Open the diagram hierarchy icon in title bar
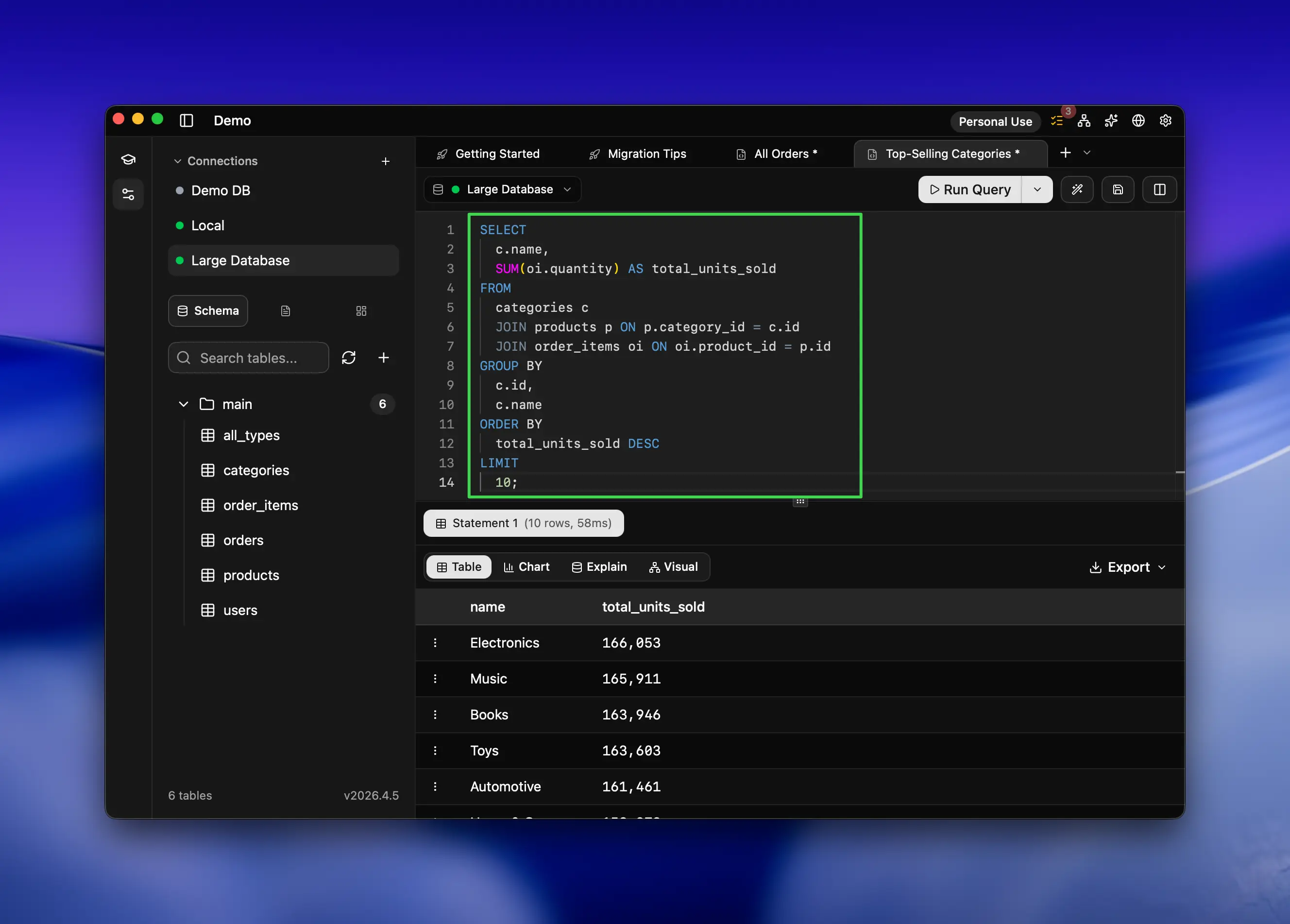The height and width of the screenshot is (924, 1290). (1084, 120)
